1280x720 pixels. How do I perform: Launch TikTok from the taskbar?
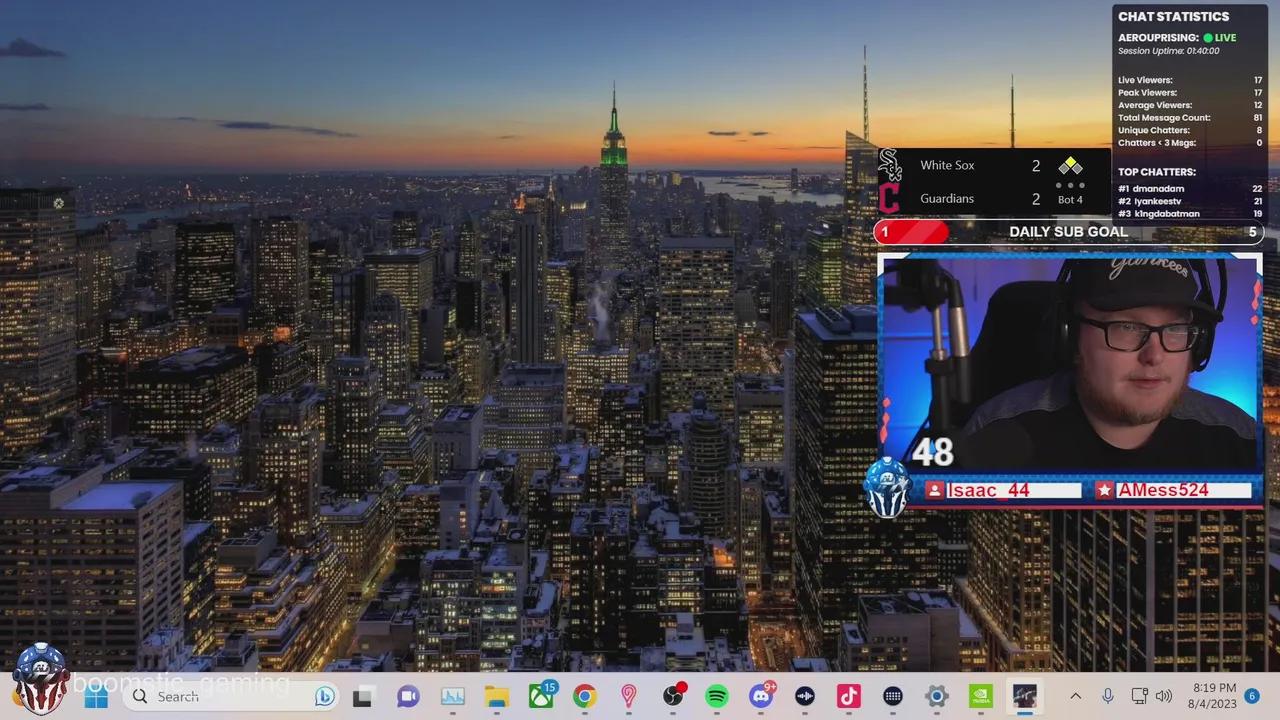pyautogui.click(x=849, y=696)
